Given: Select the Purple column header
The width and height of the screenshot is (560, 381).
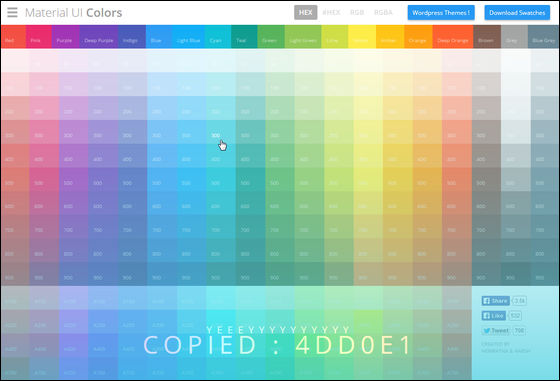Looking at the screenshot, I should click(65, 36).
